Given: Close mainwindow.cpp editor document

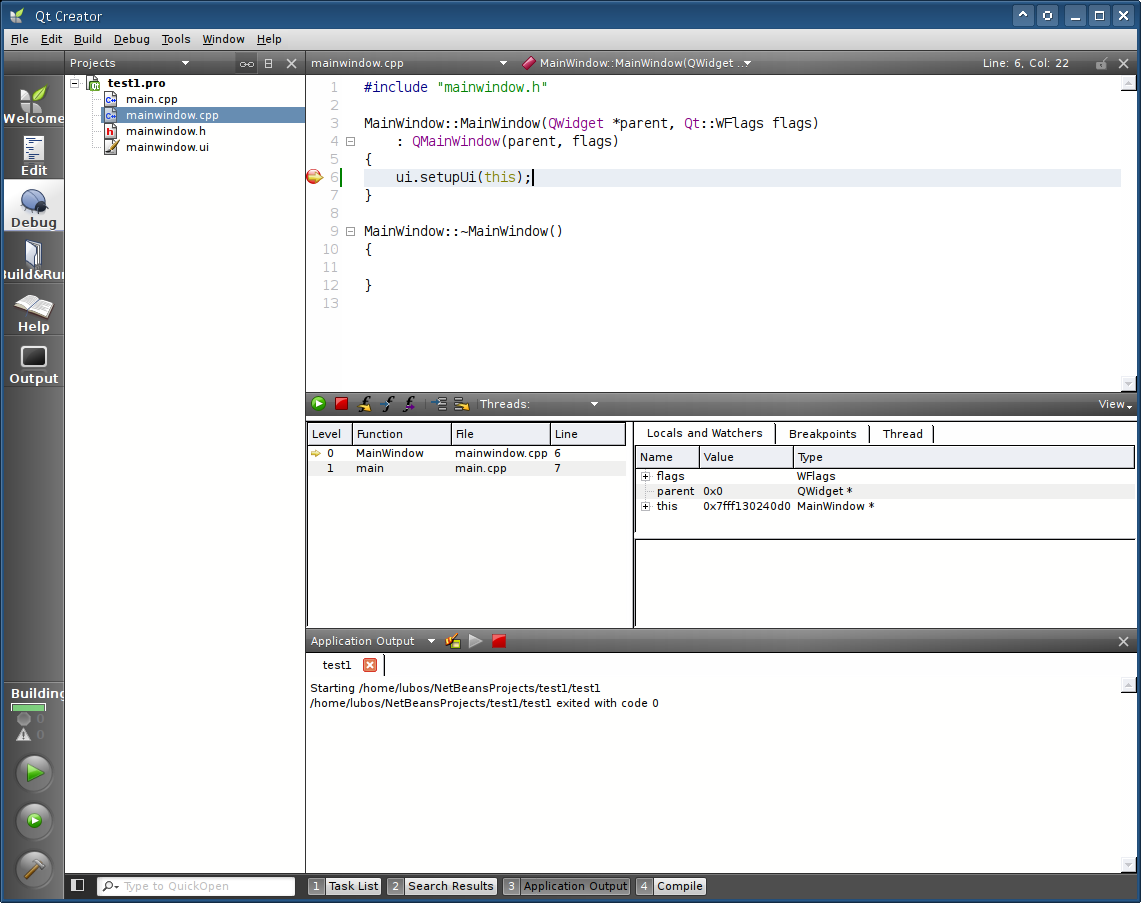Looking at the screenshot, I should point(1124,63).
